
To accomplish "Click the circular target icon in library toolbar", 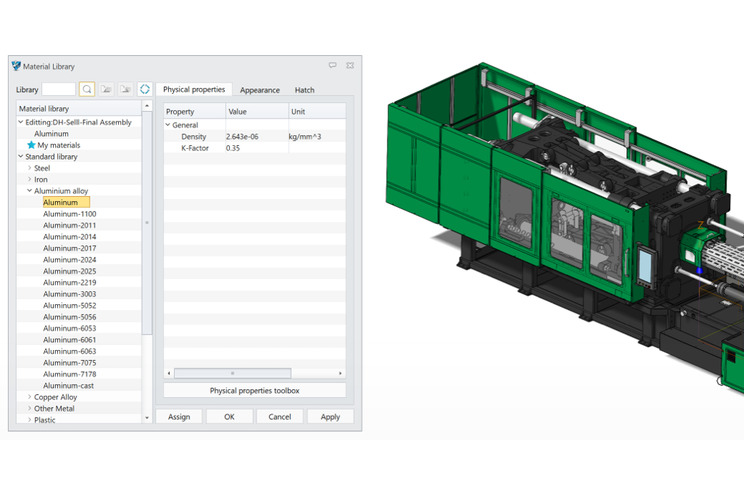I will 145,89.
